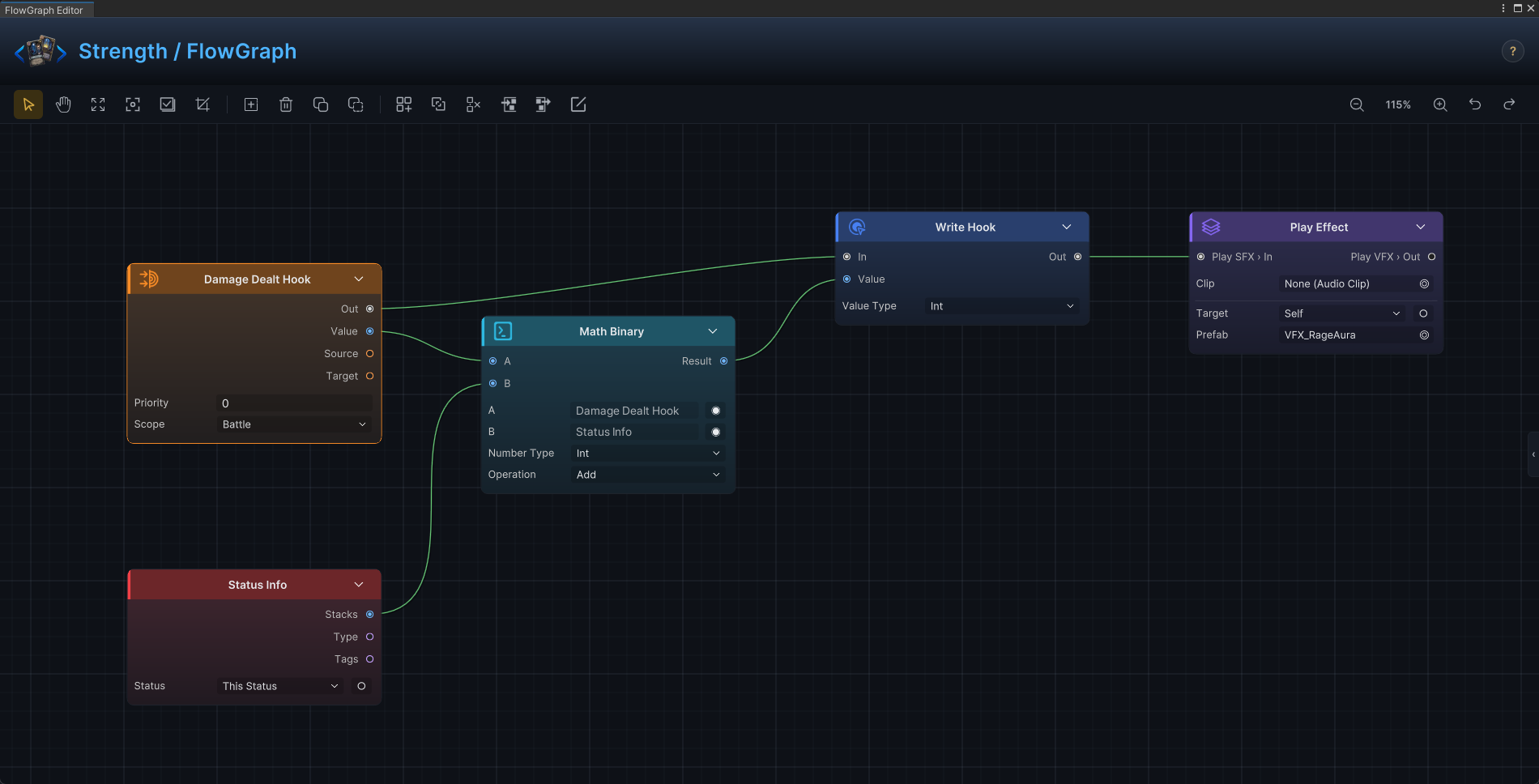Click the pencil-square edit icon
This screenshot has width=1539, height=784.
click(x=578, y=104)
